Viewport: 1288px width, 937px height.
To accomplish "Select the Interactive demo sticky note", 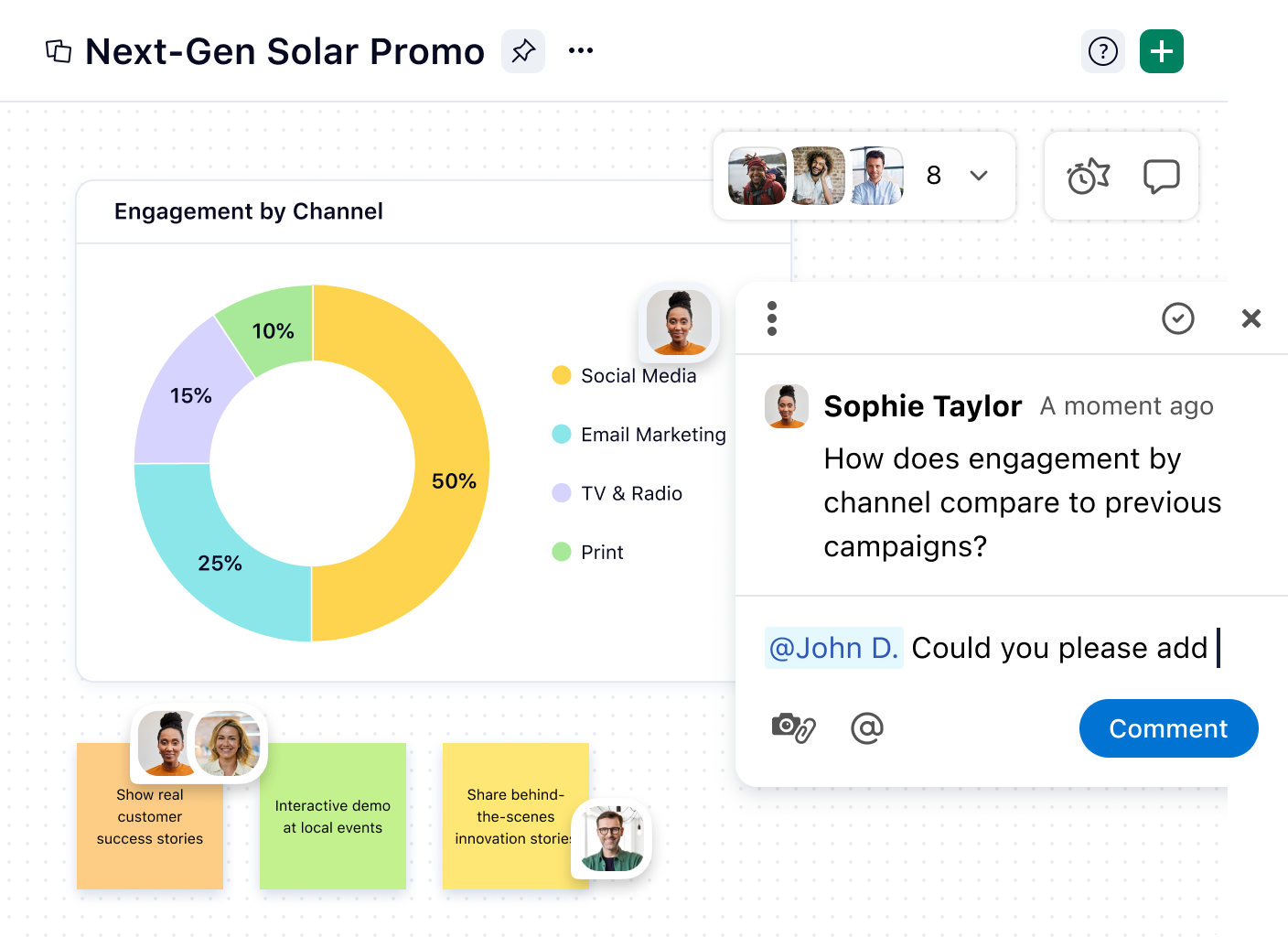I will point(333,816).
